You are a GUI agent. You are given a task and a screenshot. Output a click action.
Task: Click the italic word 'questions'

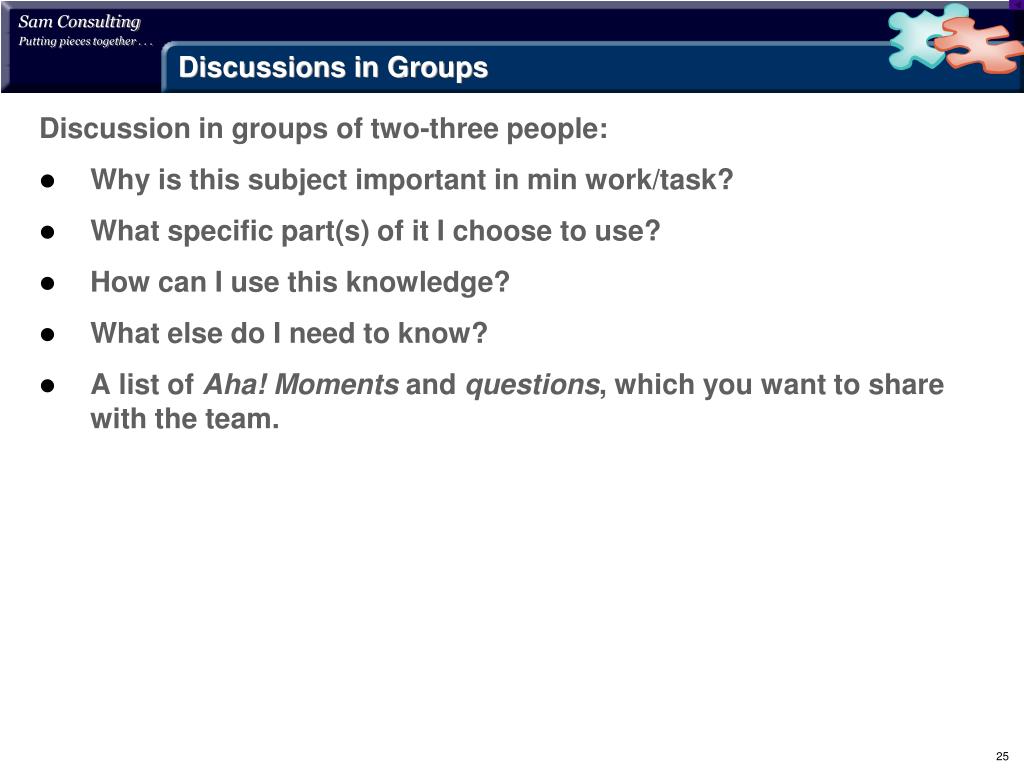click(x=532, y=385)
